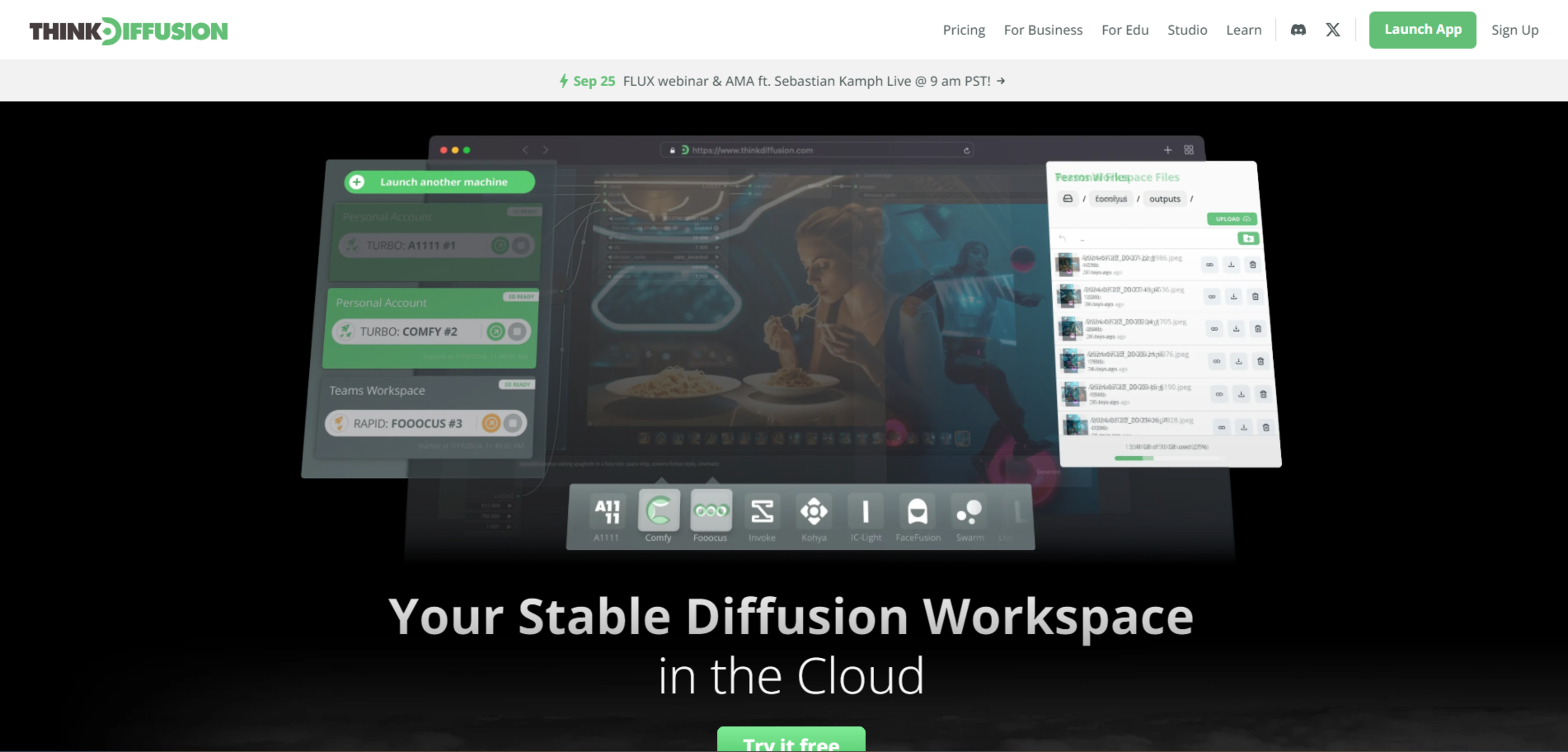Viewport: 1568px width, 752px height.
Task: Click the mockup URL address bar
Action: (x=817, y=150)
